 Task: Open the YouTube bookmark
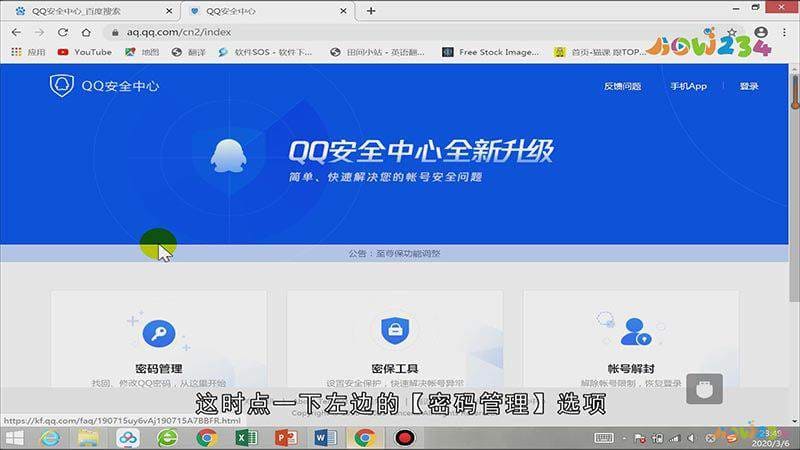tap(85, 52)
